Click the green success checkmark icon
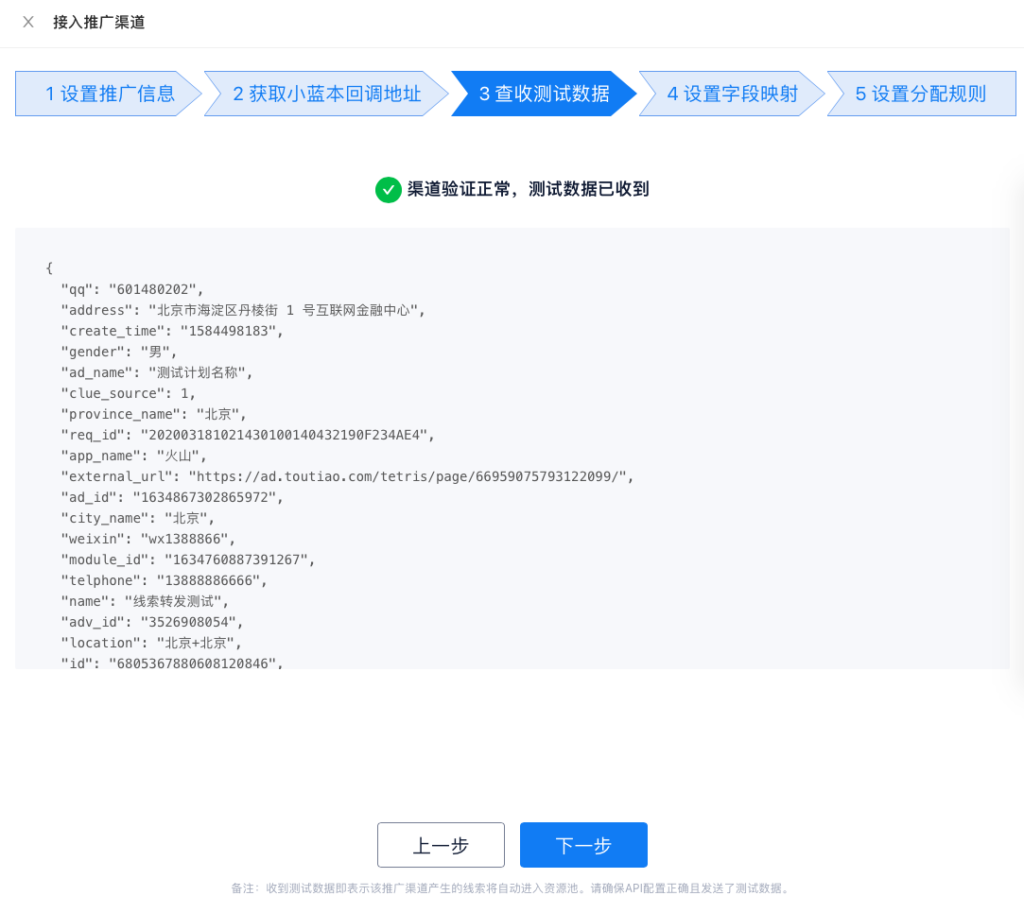Screen dimensions: 1024x913 point(387,189)
